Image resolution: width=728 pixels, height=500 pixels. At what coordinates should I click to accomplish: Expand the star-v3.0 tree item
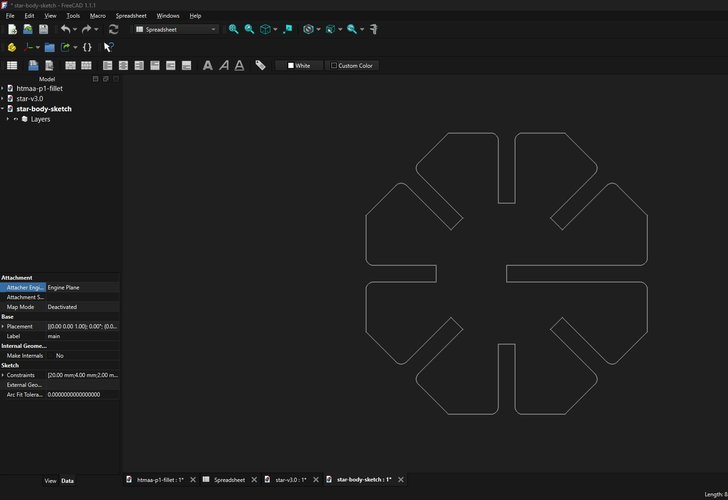tap(3, 98)
